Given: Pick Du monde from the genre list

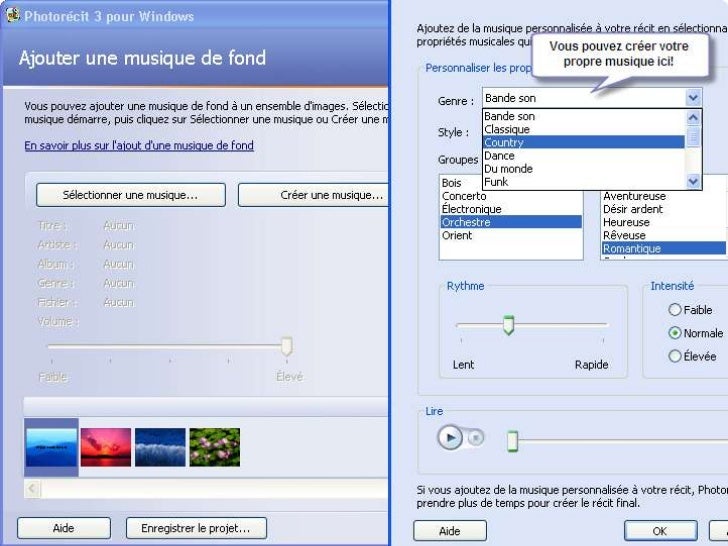Looking at the screenshot, I should (584, 169).
